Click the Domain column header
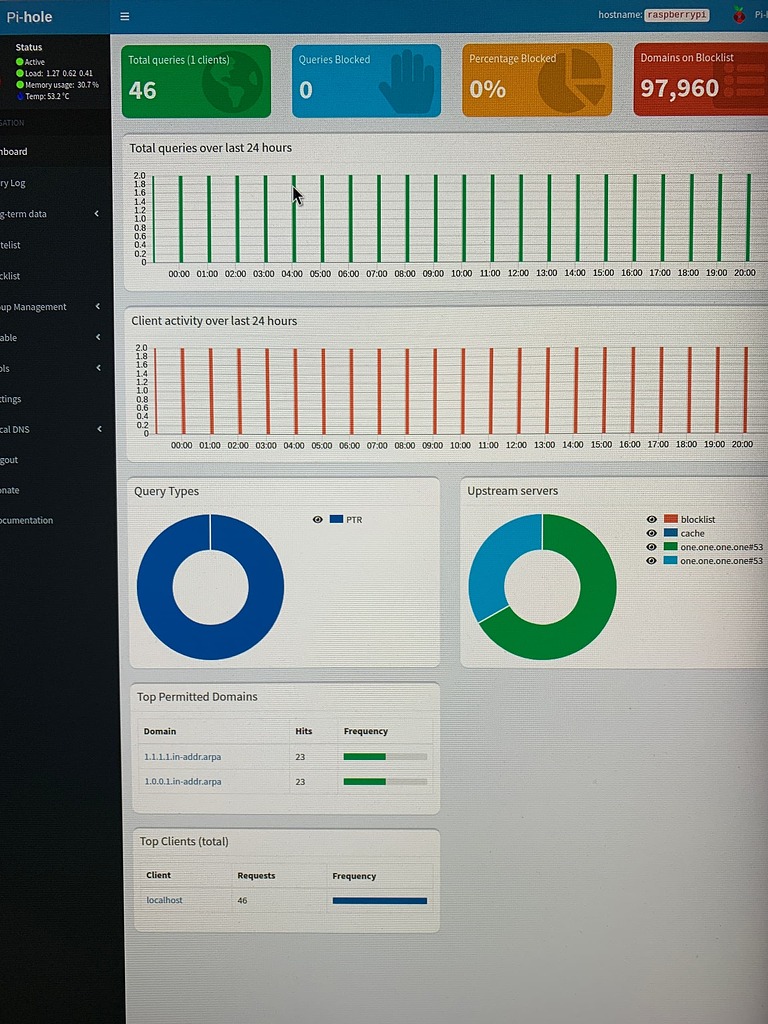The height and width of the screenshot is (1024, 768). (x=160, y=731)
